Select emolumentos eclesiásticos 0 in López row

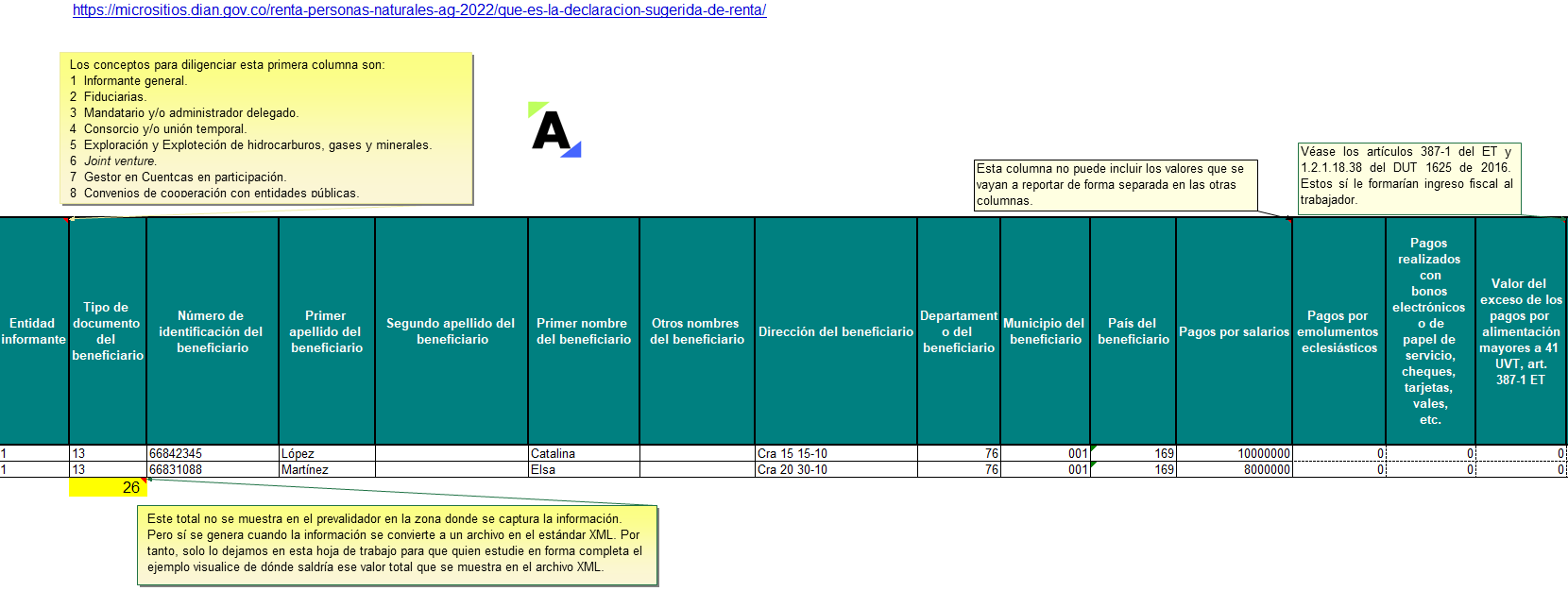[x=1338, y=453]
